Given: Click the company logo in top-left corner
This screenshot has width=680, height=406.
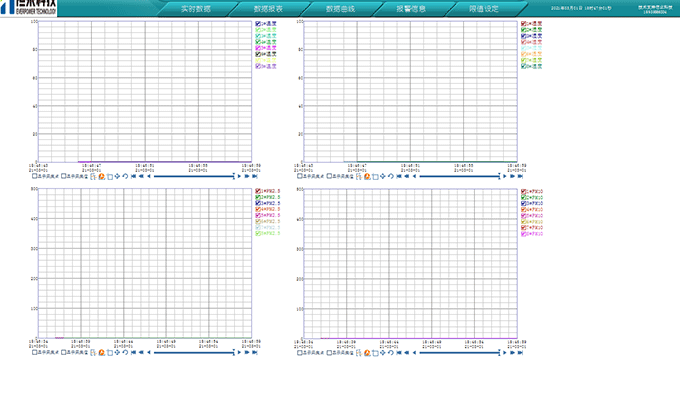Looking at the screenshot, I should pos(29,9).
